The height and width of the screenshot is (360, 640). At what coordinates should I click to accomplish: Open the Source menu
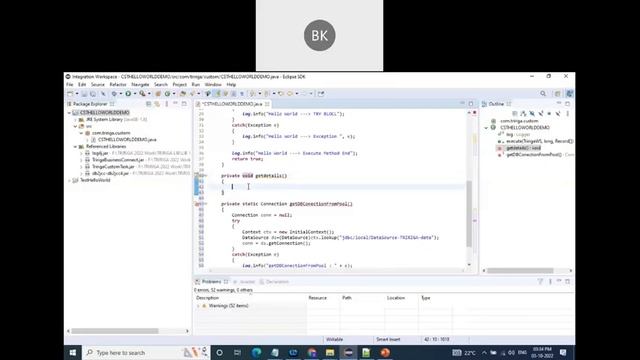click(98, 84)
